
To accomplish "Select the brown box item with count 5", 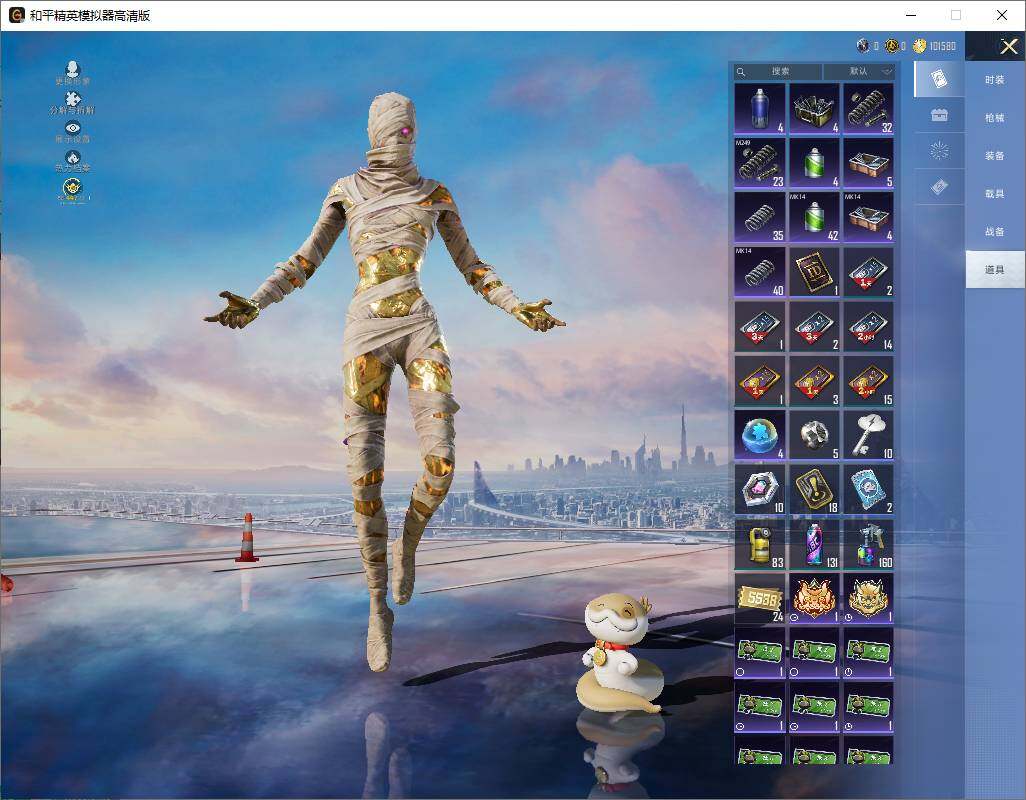I will click(x=868, y=163).
